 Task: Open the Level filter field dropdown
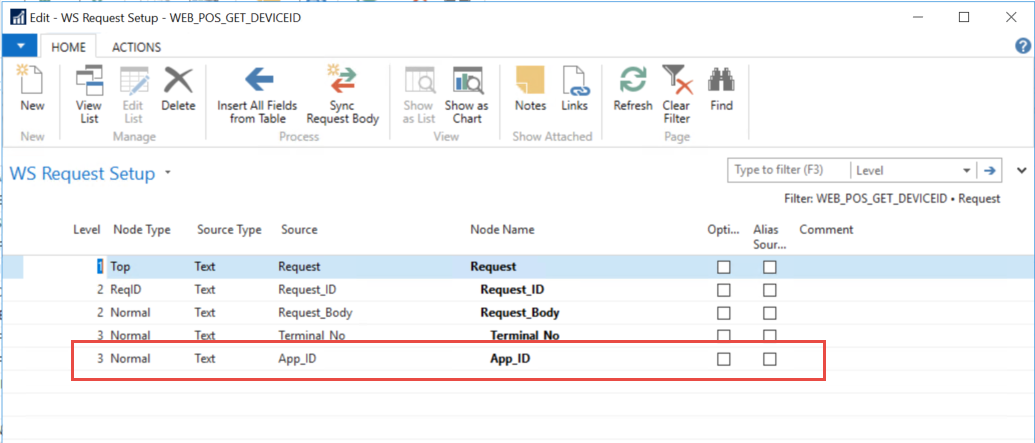pyautogui.click(x=966, y=171)
